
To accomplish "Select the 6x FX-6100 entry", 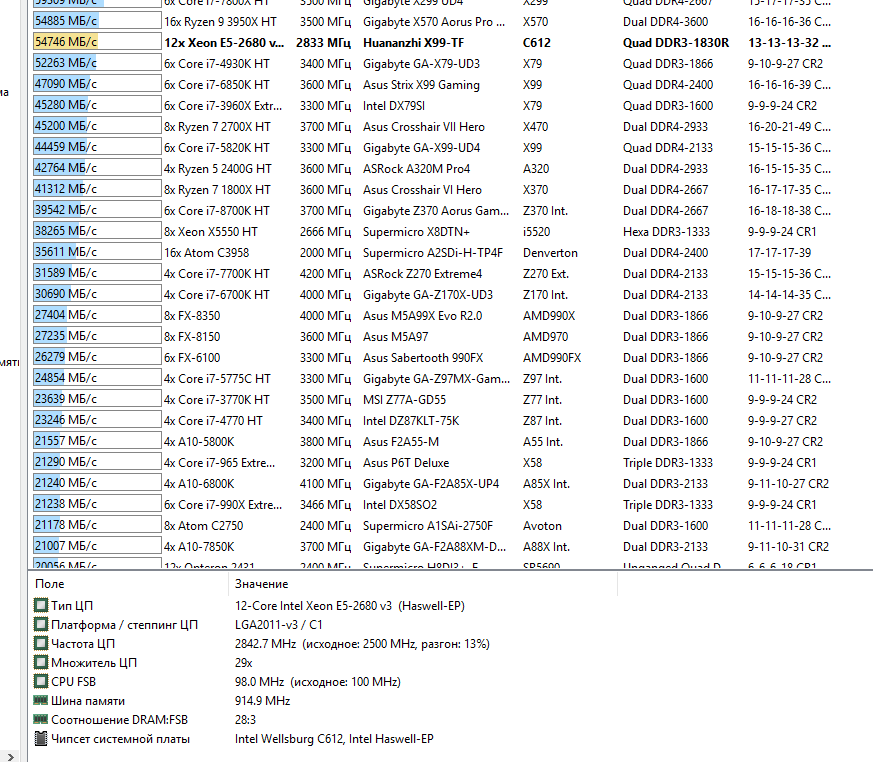I will pyautogui.click(x=192, y=357).
